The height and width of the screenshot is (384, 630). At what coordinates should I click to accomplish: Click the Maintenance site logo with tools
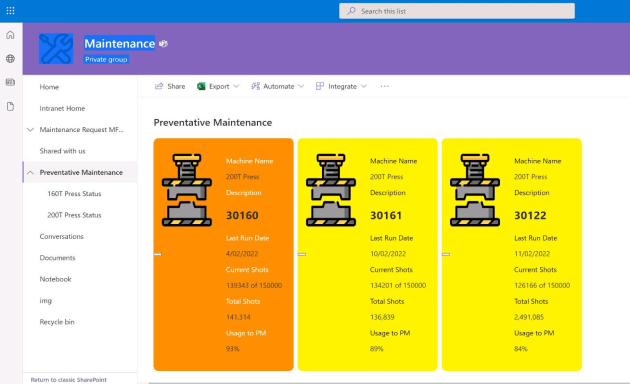point(56,49)
